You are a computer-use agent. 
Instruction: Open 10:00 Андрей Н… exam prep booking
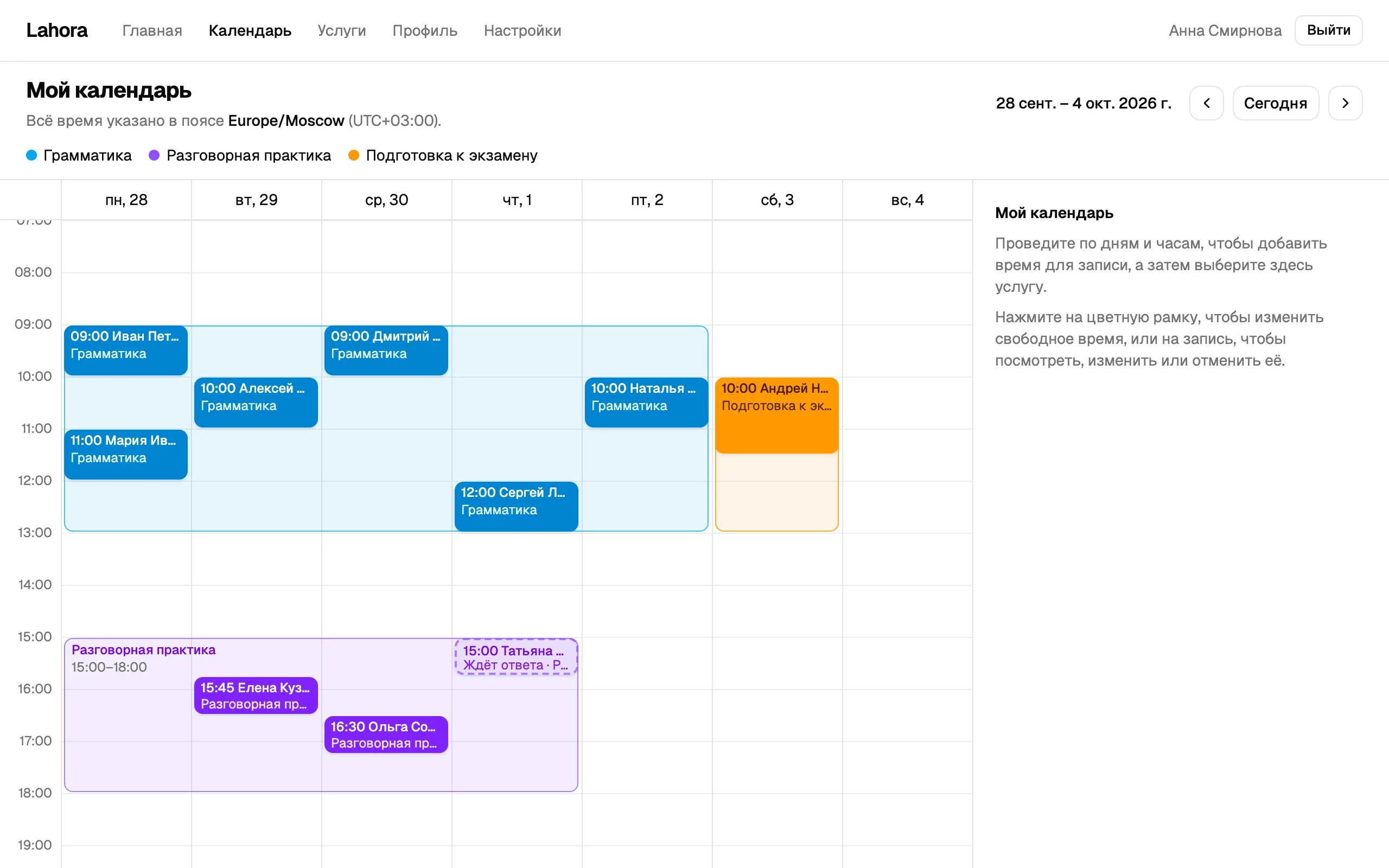pos(776,415)
